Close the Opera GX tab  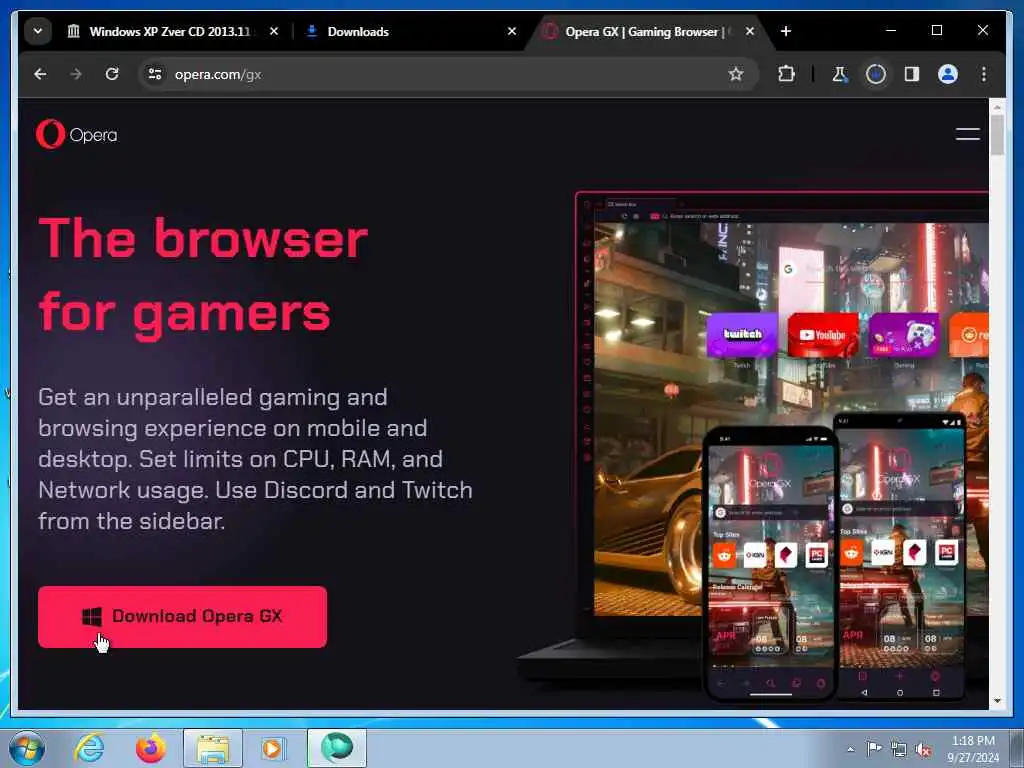point(750,31)
